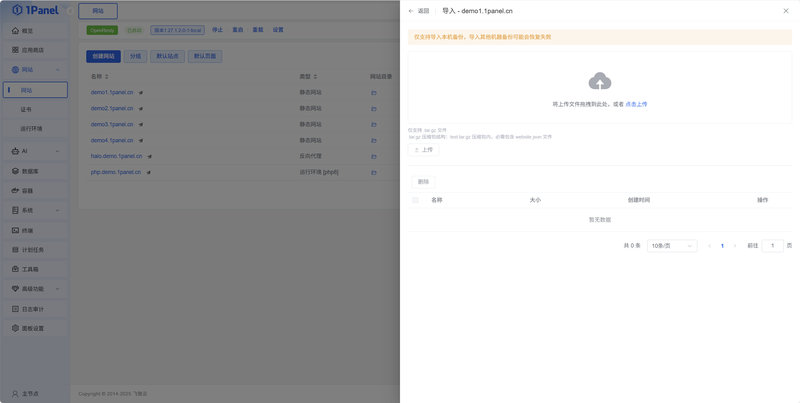Viewport: 800px width, 403px height.
Task: Select the 网站 tab at page top
Action: coord(98,11)
